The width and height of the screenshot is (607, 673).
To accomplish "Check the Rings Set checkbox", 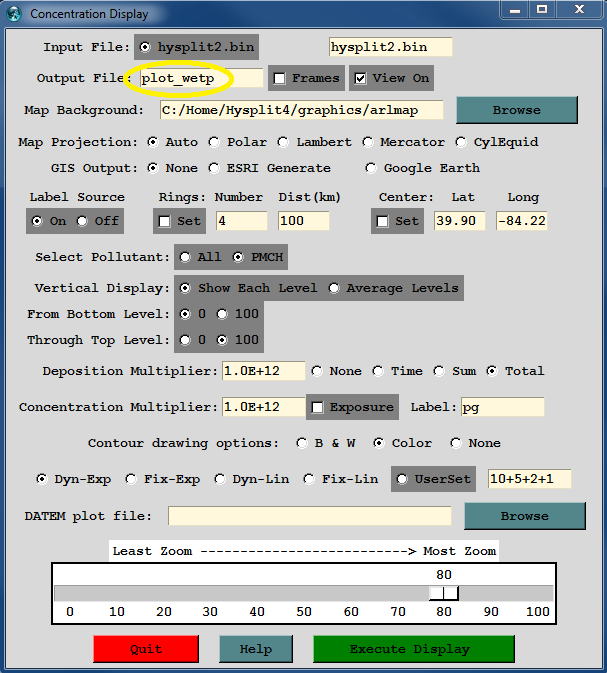I will click(165, 221).
